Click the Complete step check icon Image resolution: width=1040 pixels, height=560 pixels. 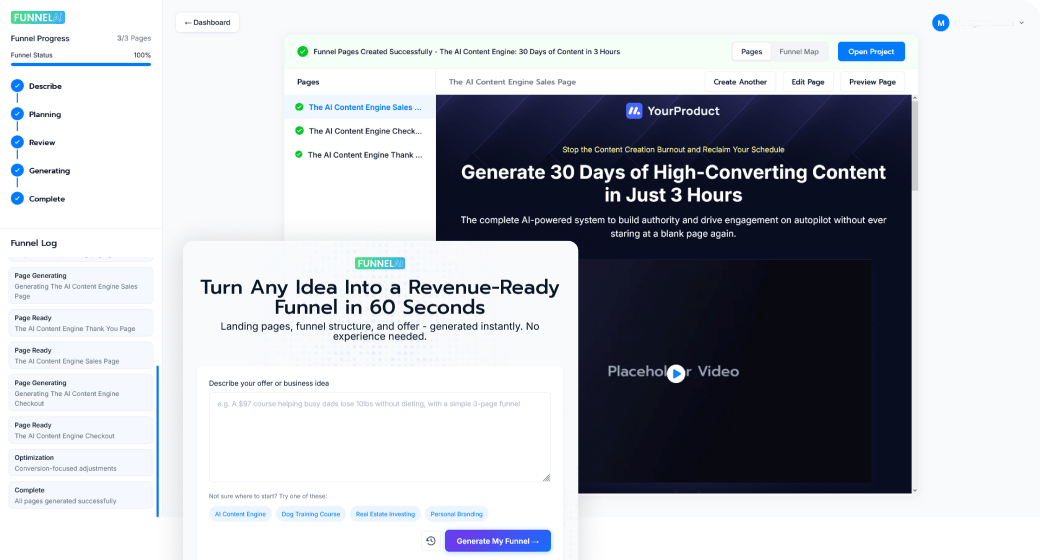[17, 198]
